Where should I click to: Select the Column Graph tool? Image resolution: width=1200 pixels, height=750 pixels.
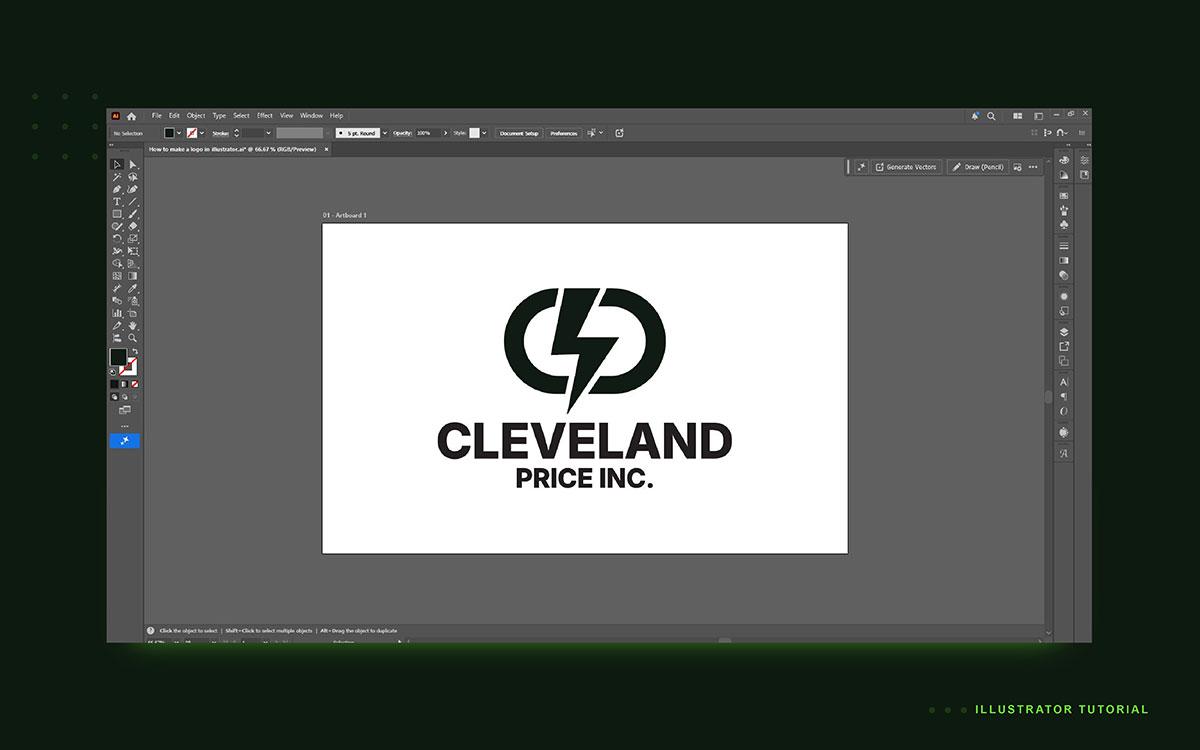(117, 313)
